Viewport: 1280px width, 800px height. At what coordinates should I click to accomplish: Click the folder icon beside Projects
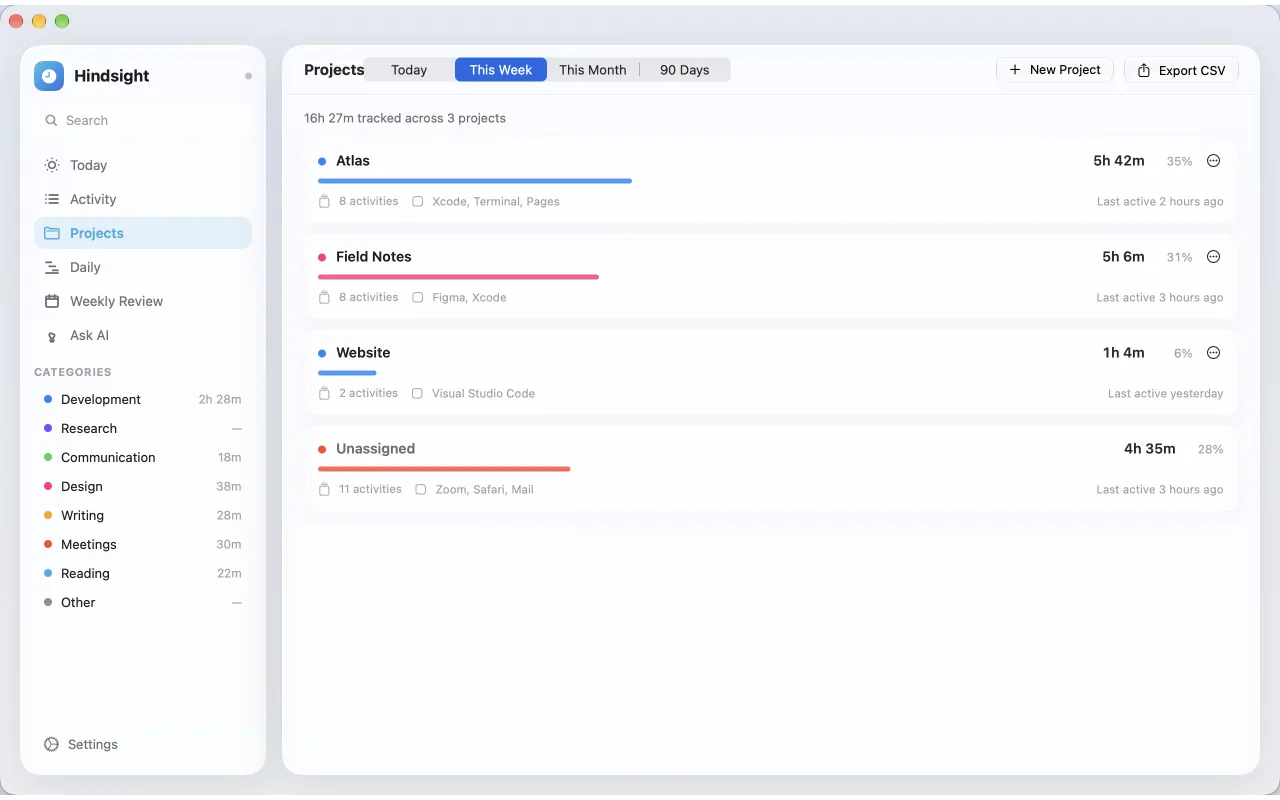[x=52, y=233]
